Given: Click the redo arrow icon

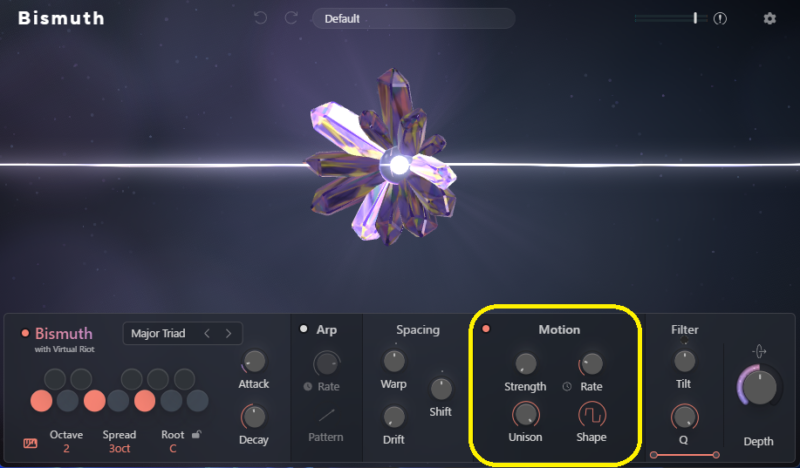Looking at the screenshot, I should tap(291, 18).
